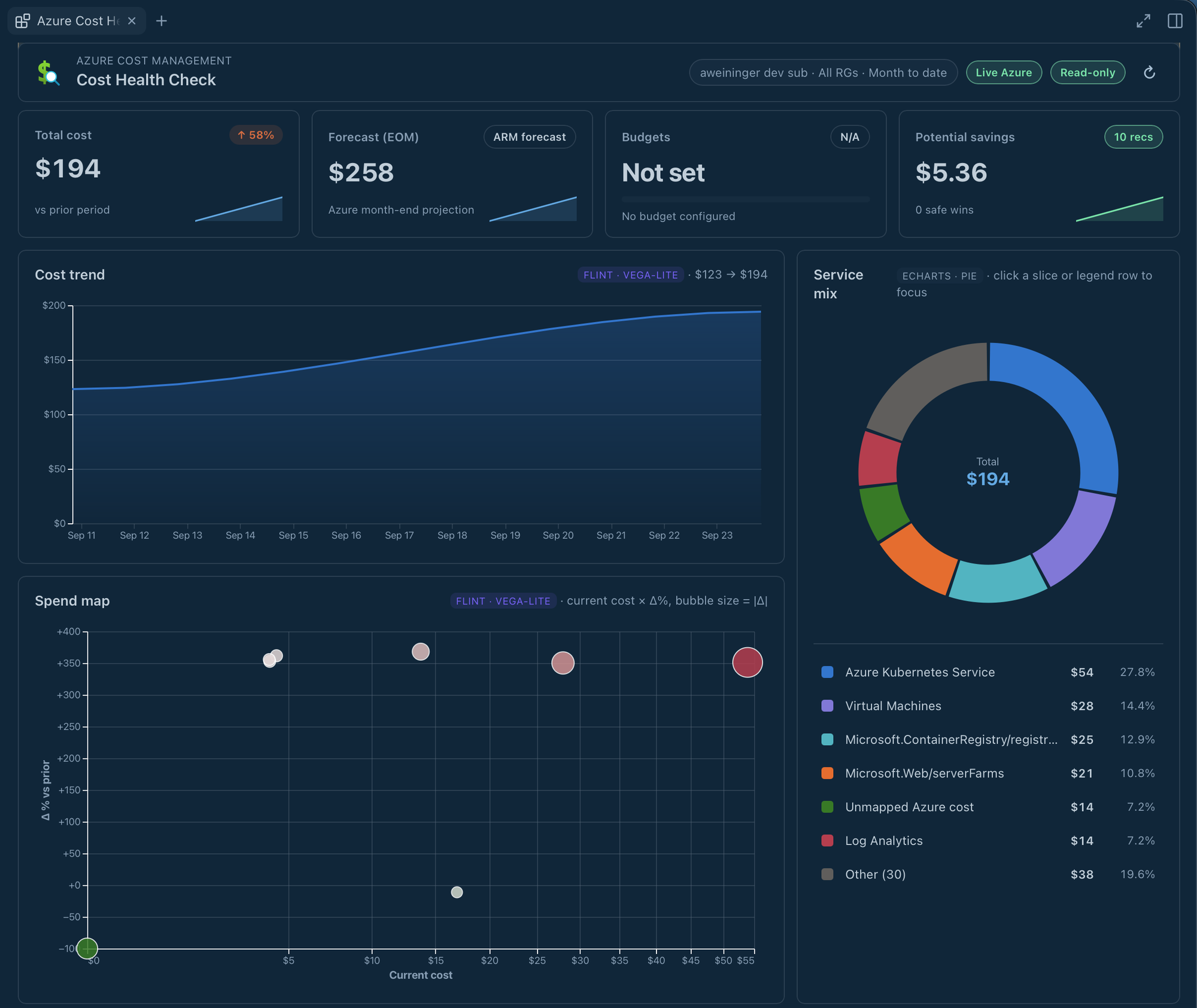
Task: Select the Microsoft.Web/serverFarms legend label
Action: click(925, 773)
